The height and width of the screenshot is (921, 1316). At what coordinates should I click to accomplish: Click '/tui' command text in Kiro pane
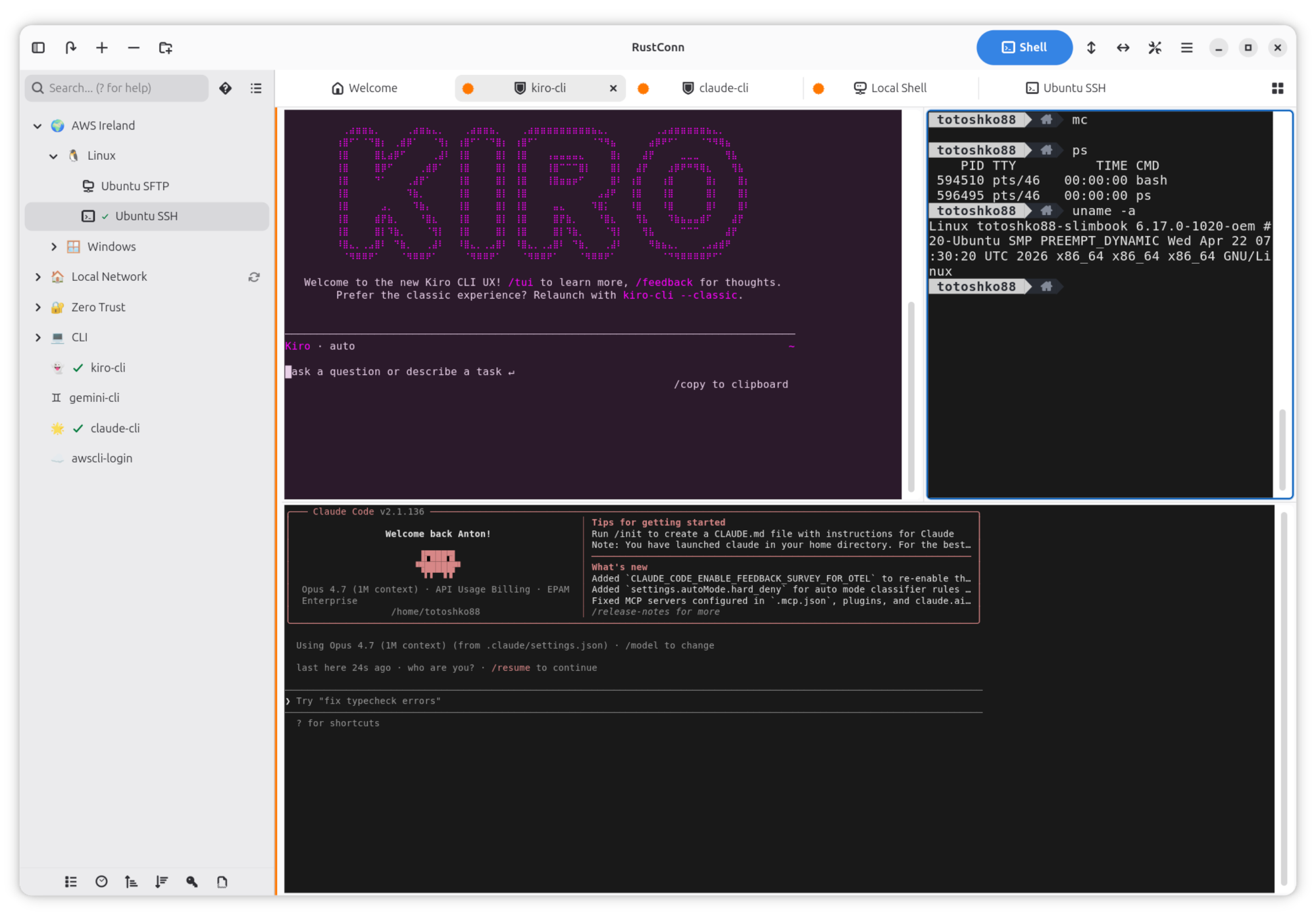520,282
